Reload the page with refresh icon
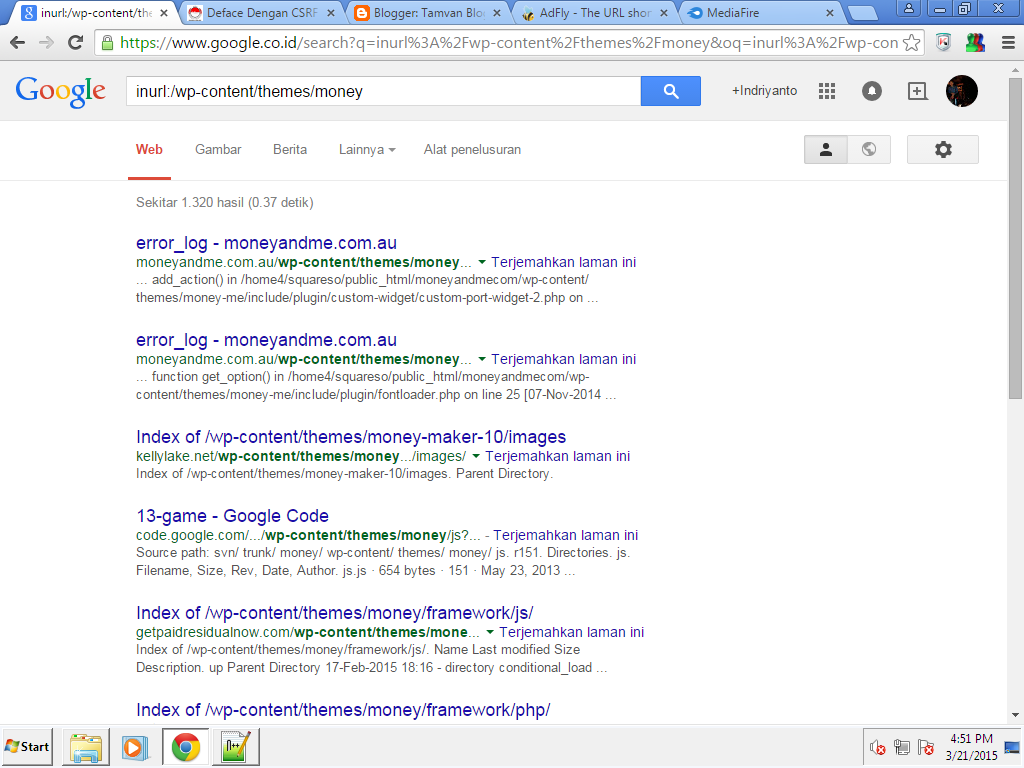Image resolution: width=1024 pixels, height=768 pixels. (x=76, y=42)
